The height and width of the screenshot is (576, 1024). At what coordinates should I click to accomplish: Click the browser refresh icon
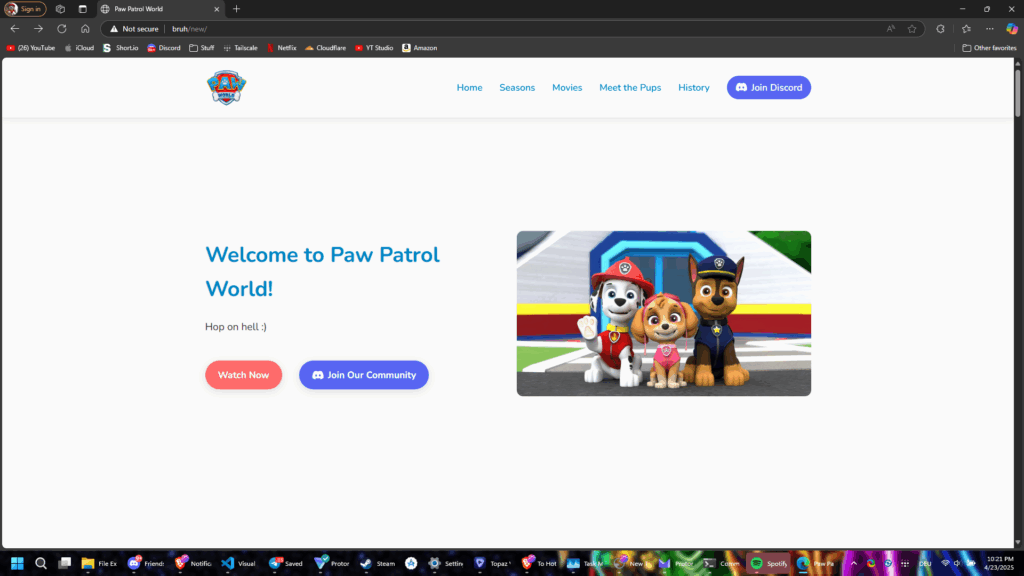coord(61,29)
